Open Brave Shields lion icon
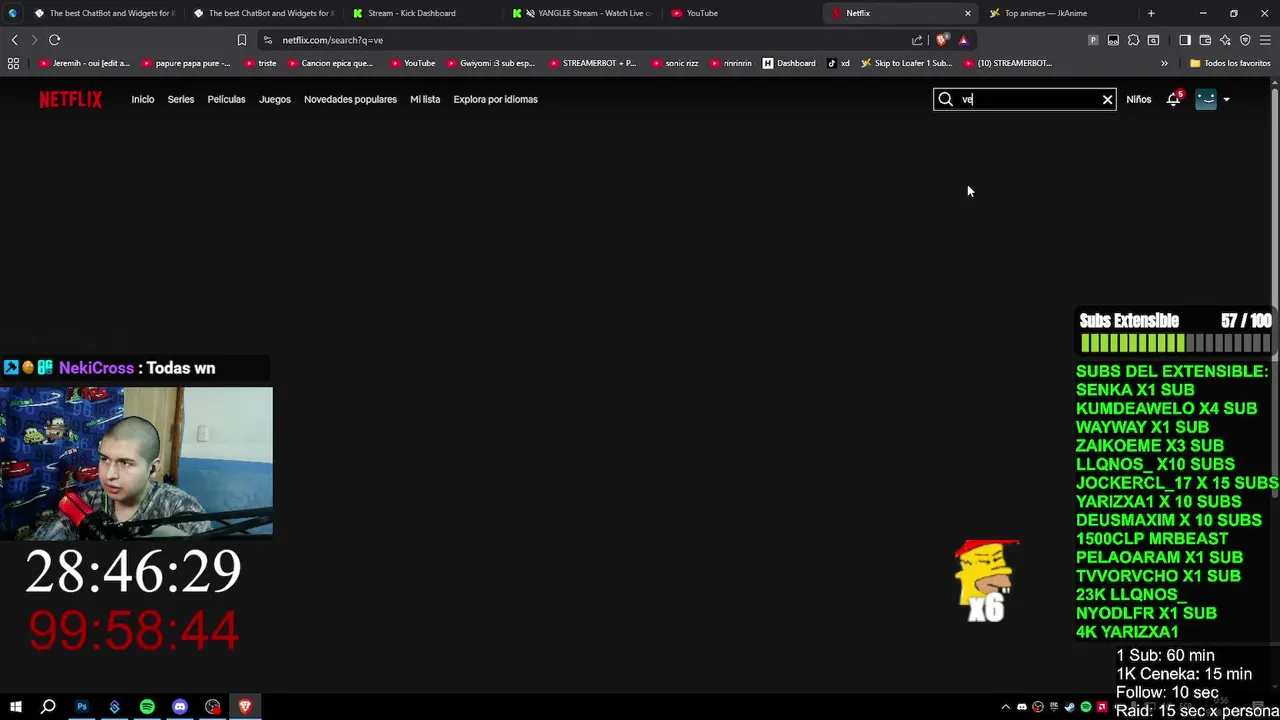1280x720 pixels. point(942,40)
